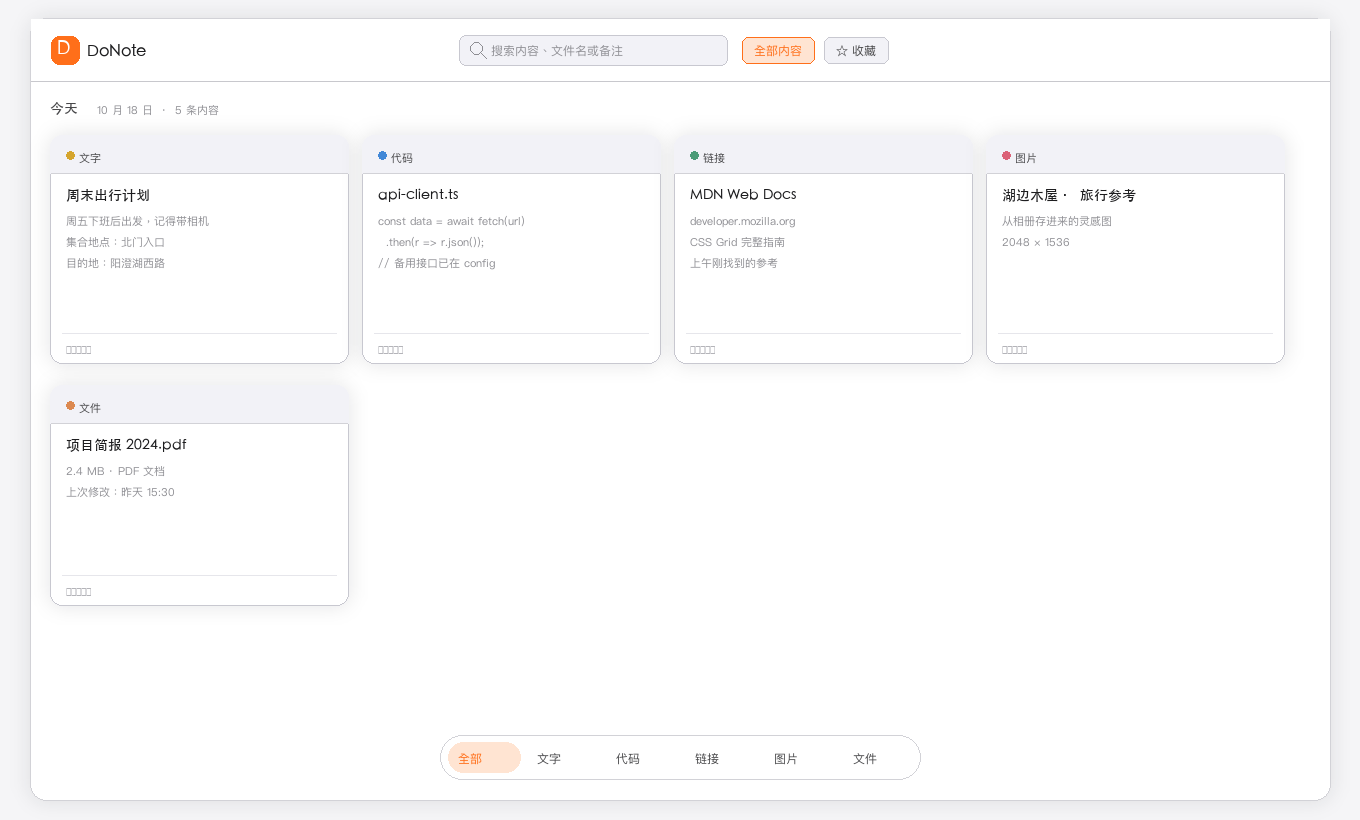Click the orange dot on the 文件 card header
1360x820 pixels.
point(70,406)
